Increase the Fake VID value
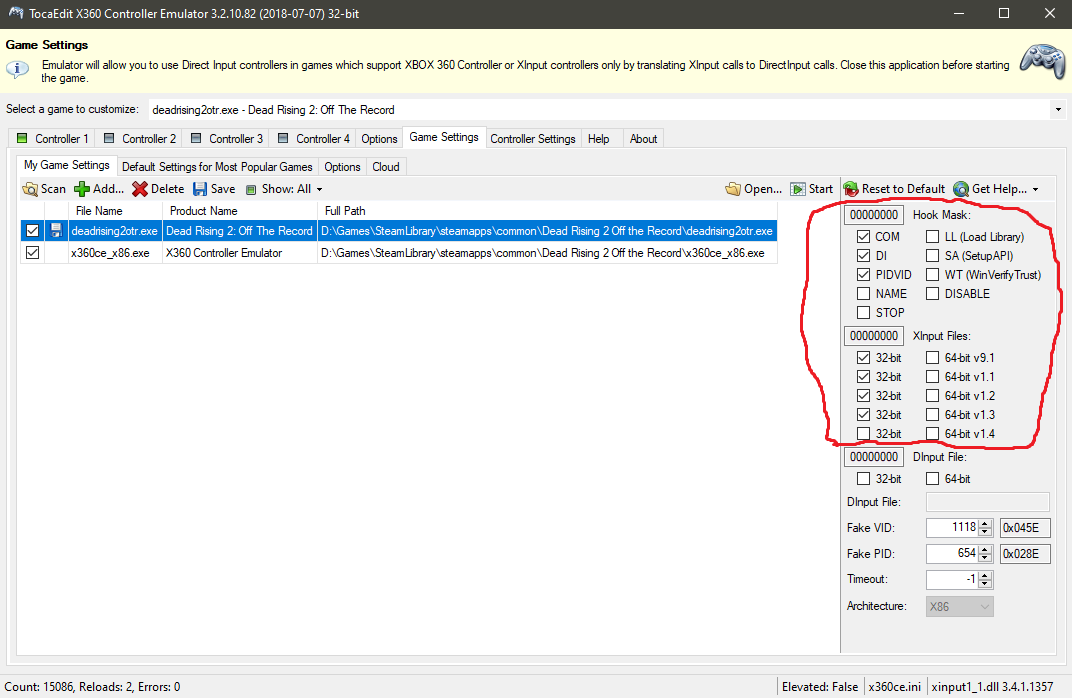The width and height of the screenshot is (1072, 698). 985,524
